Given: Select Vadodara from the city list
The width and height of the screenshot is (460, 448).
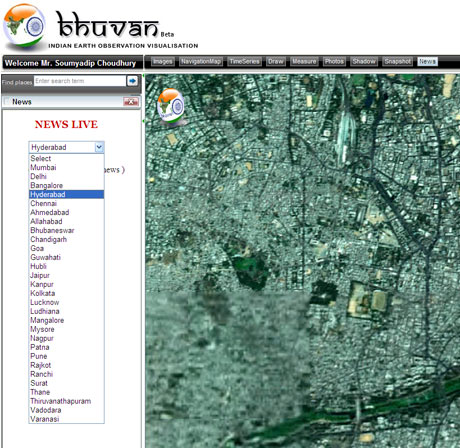Looking at the screenshot, I should click(67, 410).
